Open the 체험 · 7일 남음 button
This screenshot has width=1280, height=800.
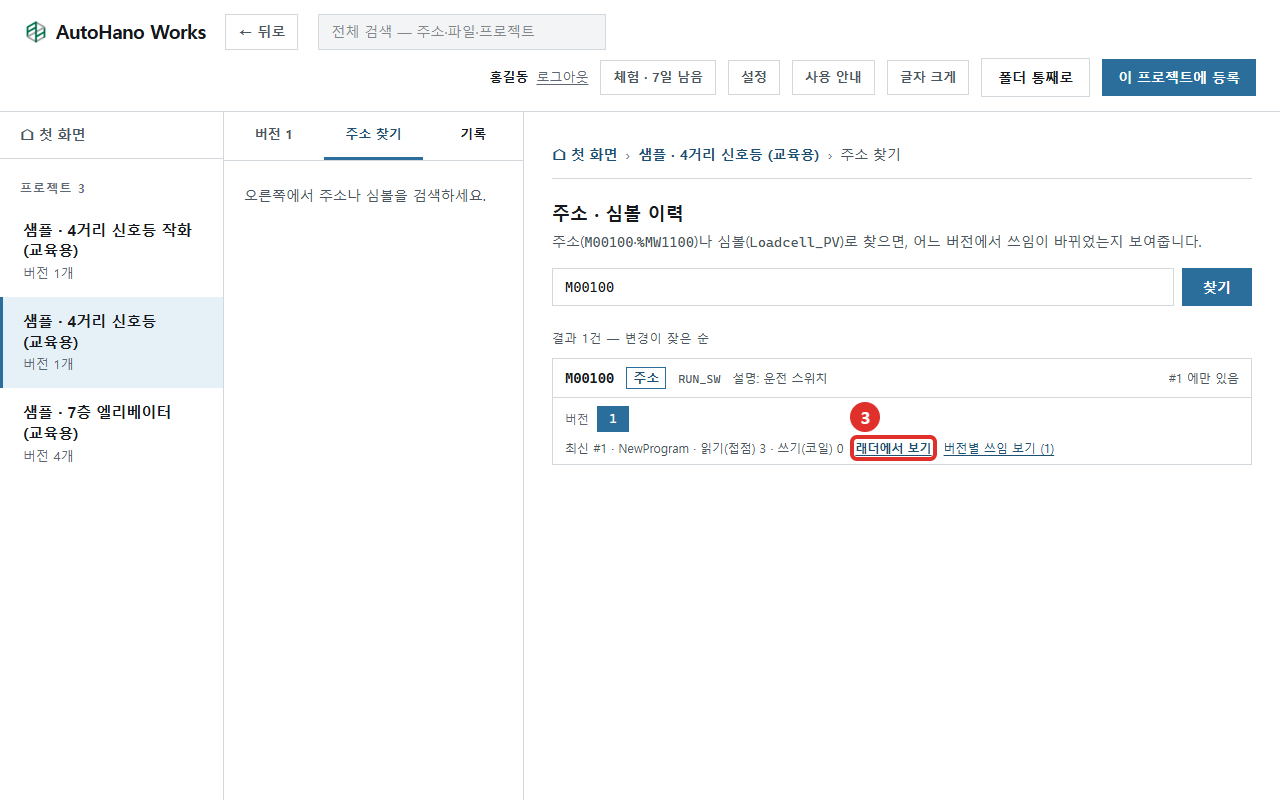tap(658, 77)
